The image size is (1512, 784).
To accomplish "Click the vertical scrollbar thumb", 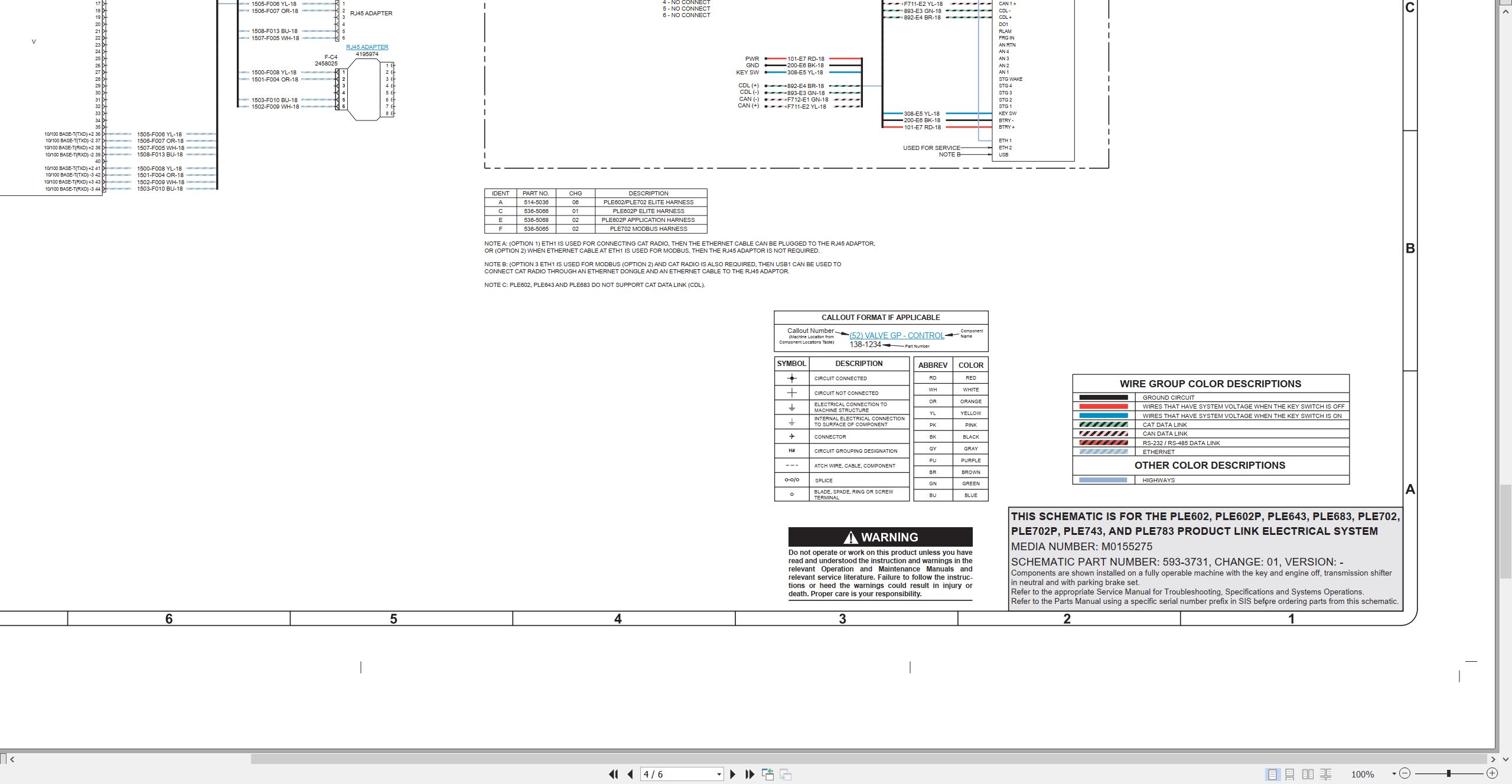I will point(1506,531).
